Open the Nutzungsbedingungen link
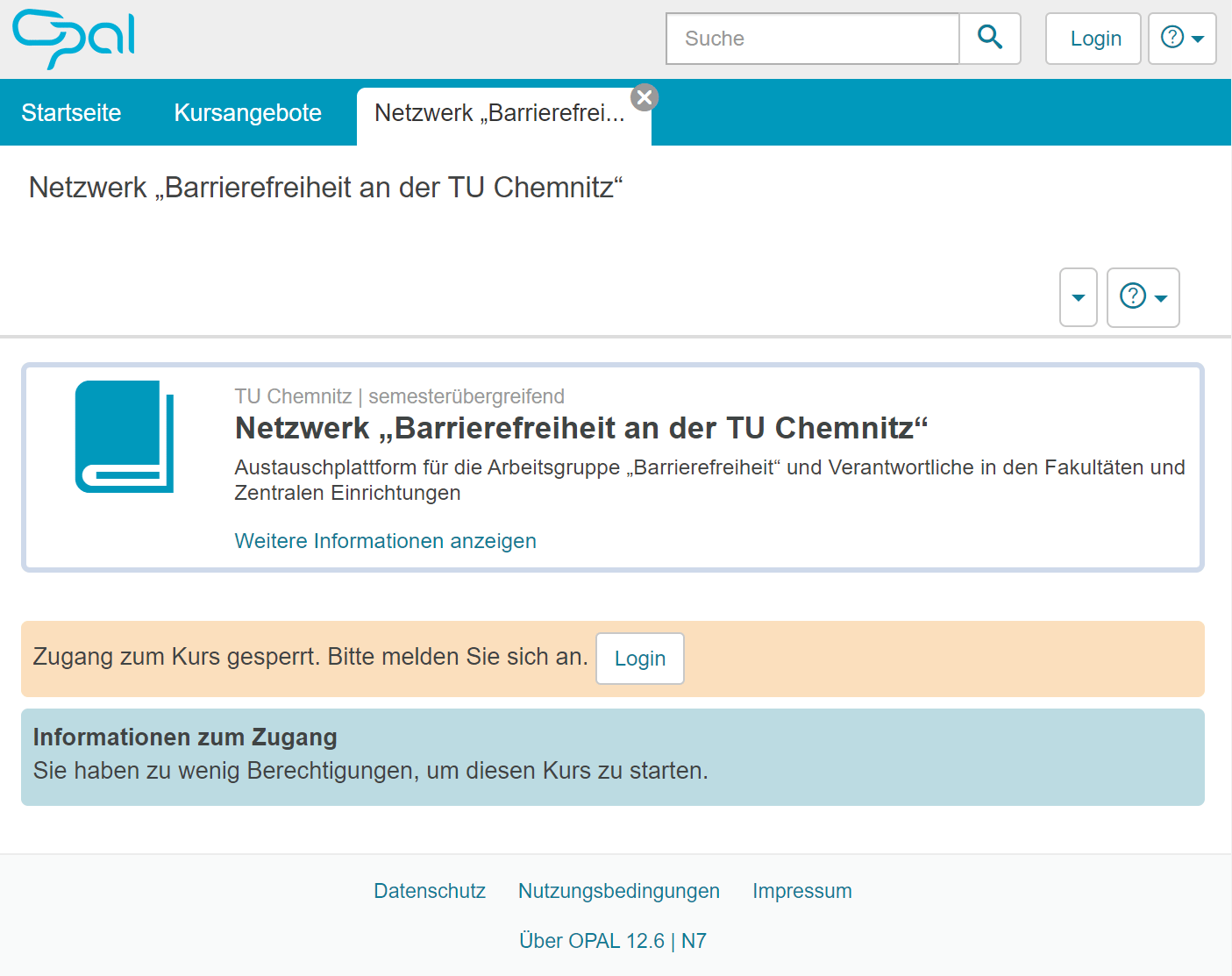 [x=619, y=891]
